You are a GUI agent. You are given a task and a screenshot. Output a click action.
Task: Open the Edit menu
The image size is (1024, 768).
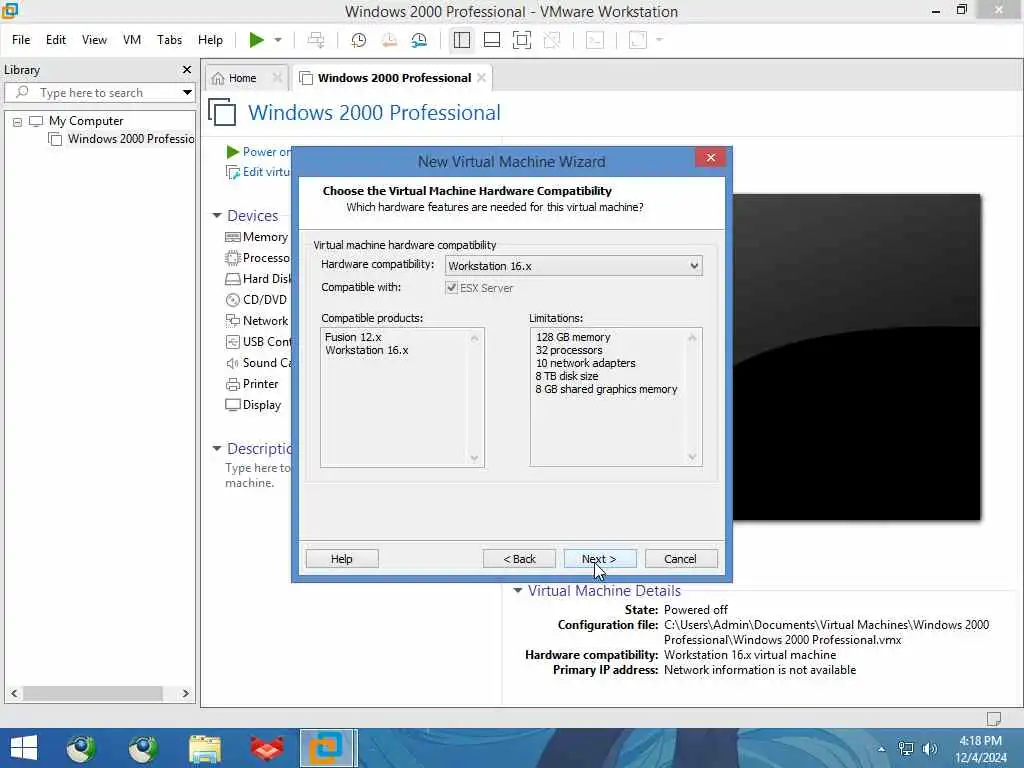coord(56,40)
